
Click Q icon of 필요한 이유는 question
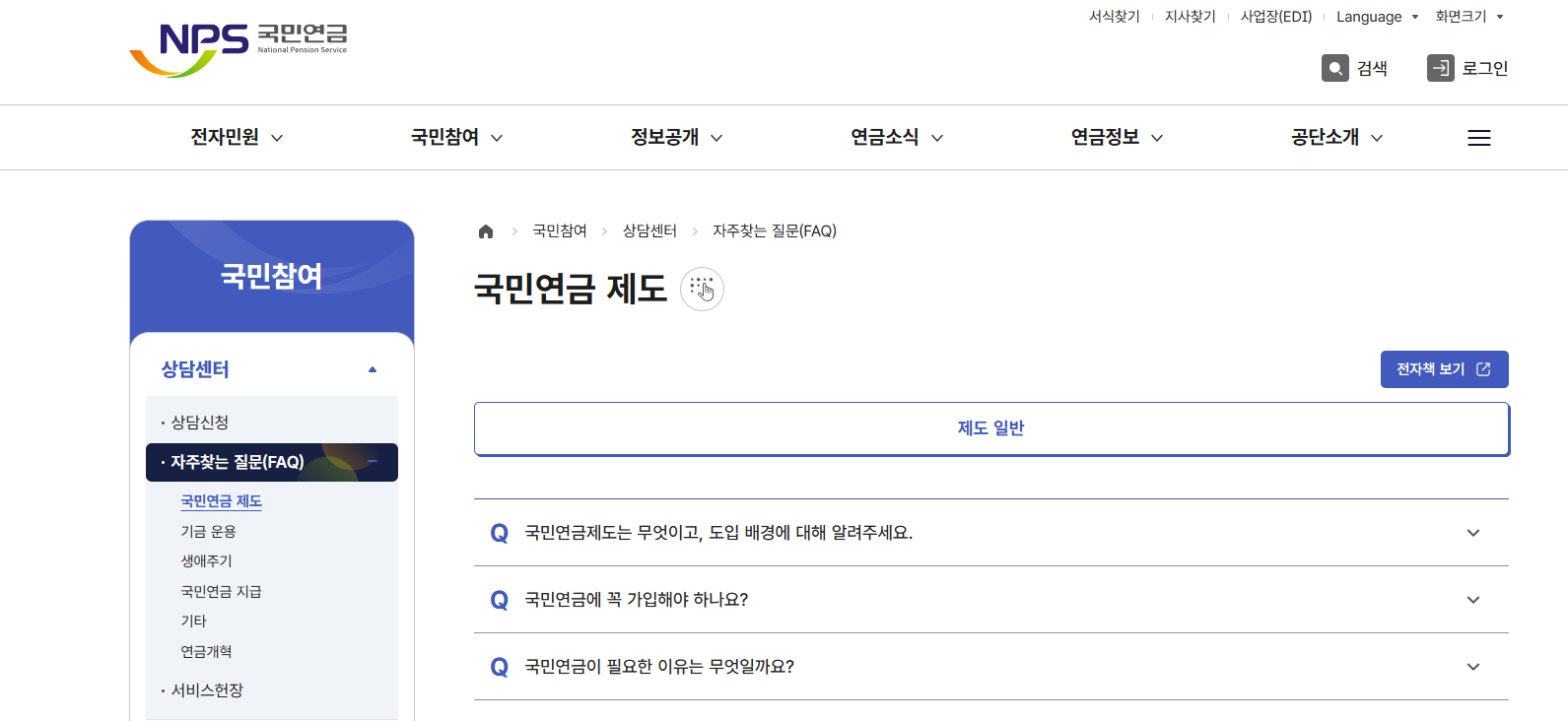500,667
